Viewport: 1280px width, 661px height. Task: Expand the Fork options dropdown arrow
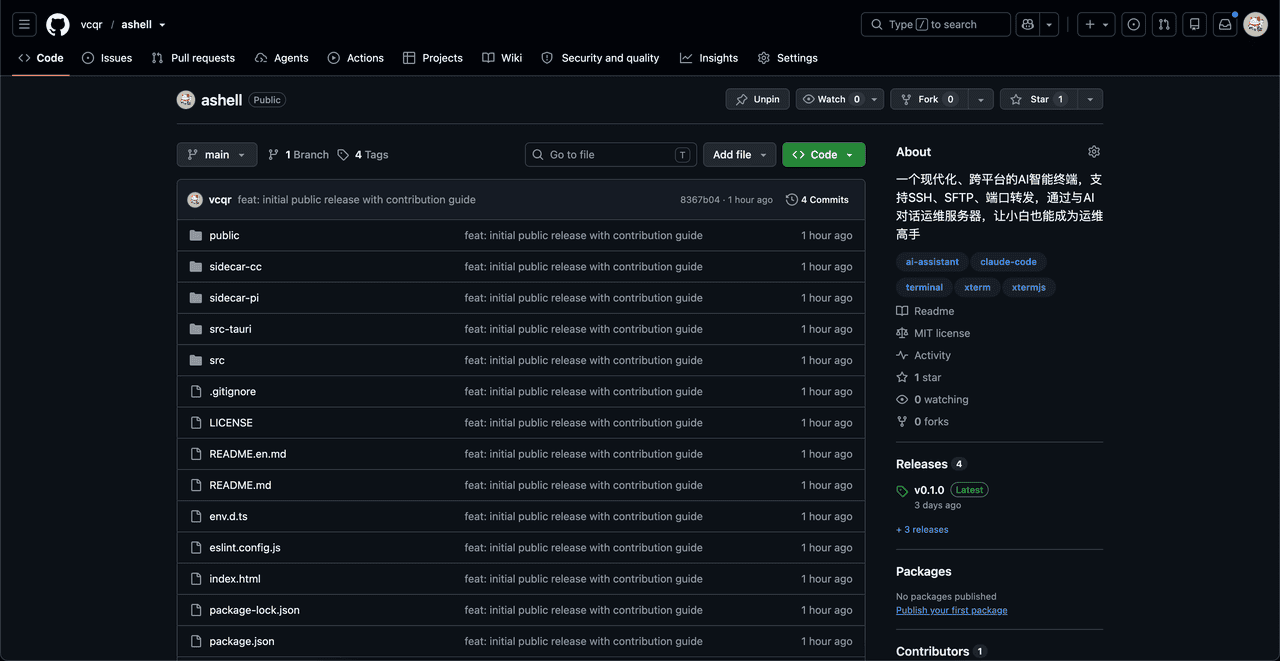[x=981, y=99]
